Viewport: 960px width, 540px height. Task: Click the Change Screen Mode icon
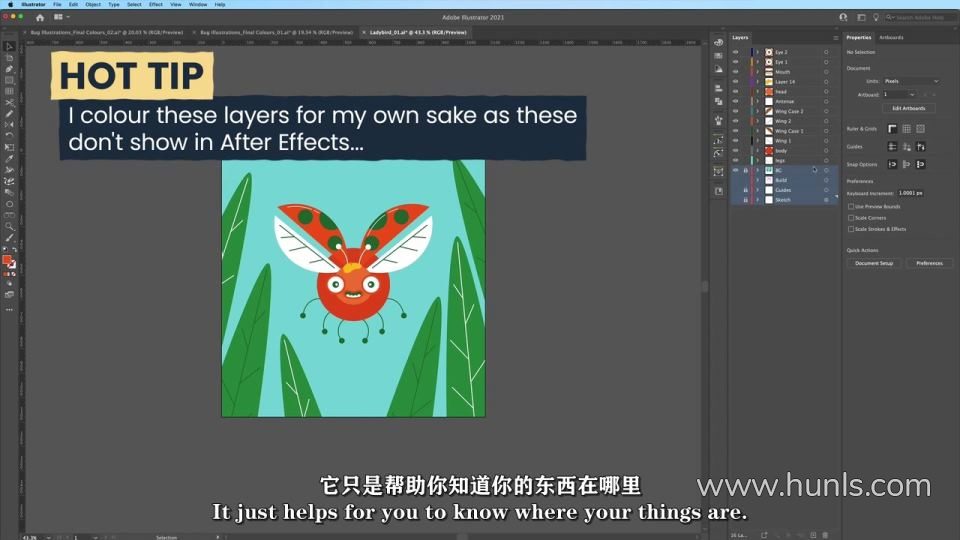9,294
